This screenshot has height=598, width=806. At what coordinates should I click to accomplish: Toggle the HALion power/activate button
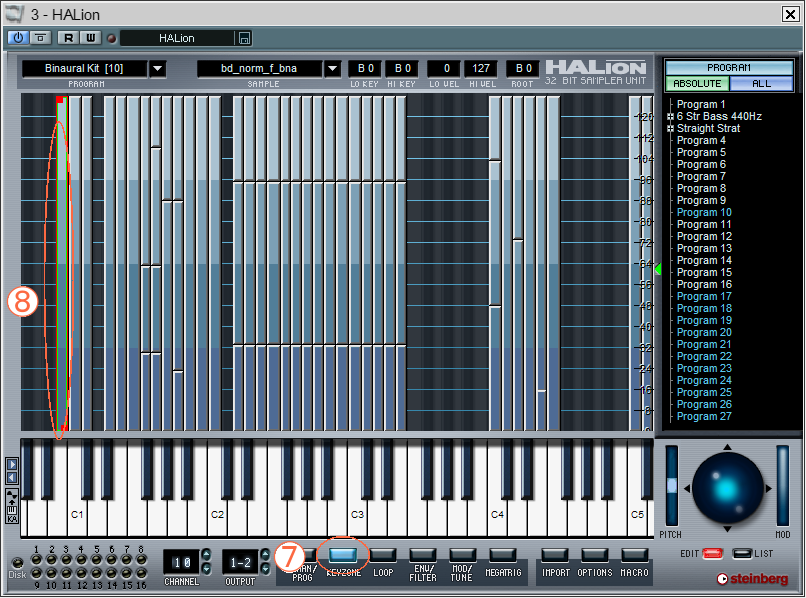20,38
